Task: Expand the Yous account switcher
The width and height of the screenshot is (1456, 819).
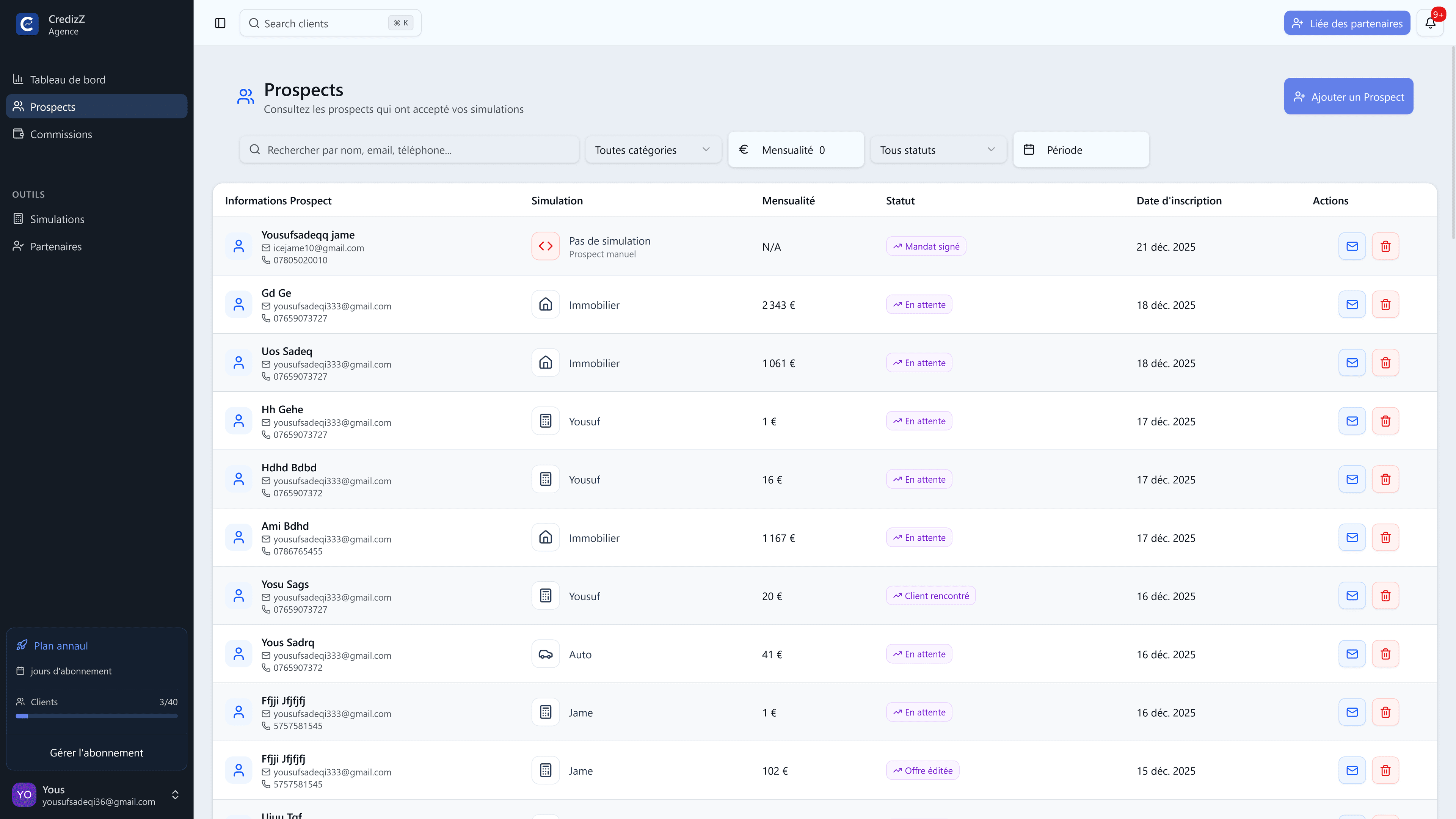Action: point(175,795)
